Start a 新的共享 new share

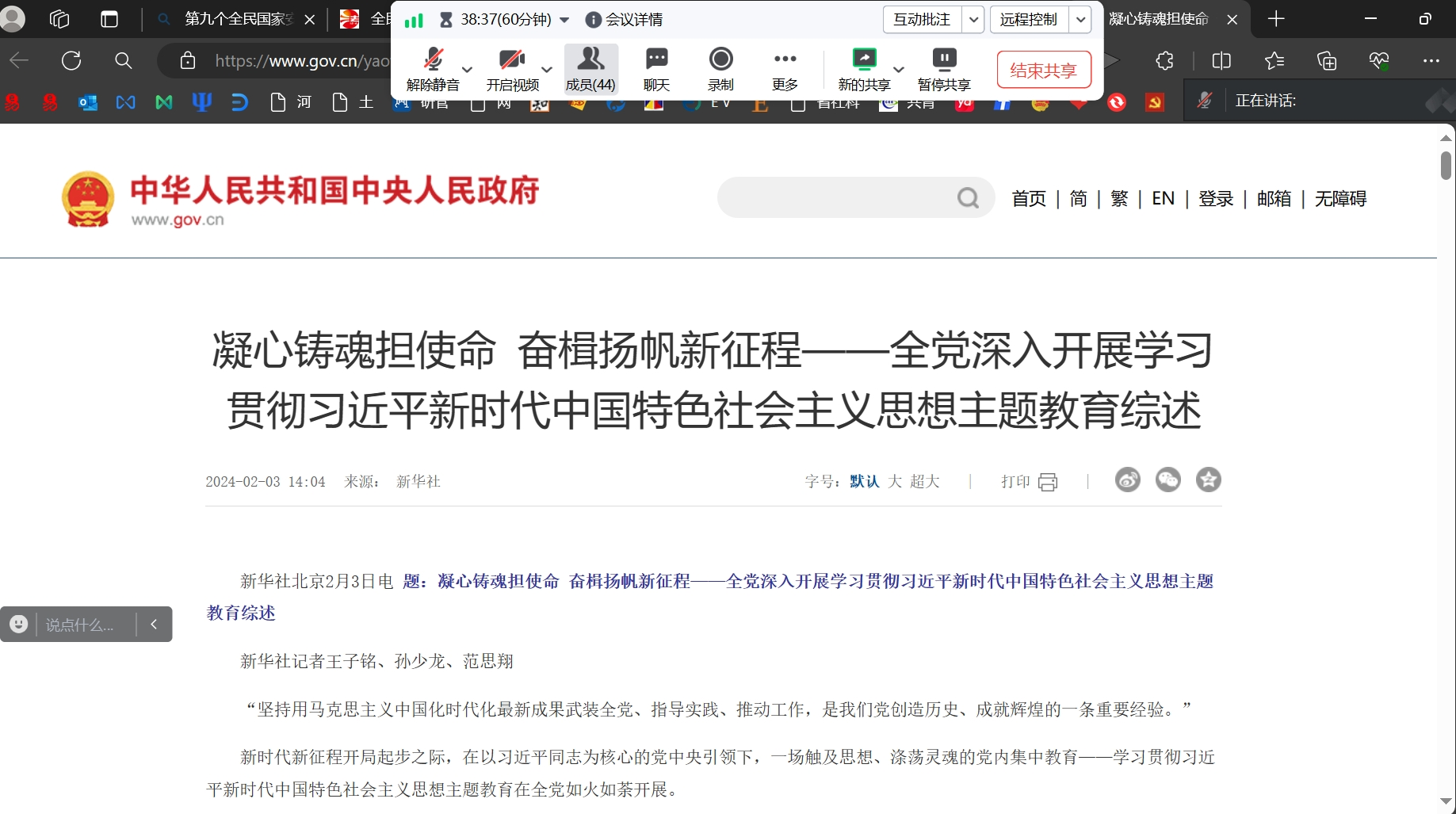coord(863,68)
